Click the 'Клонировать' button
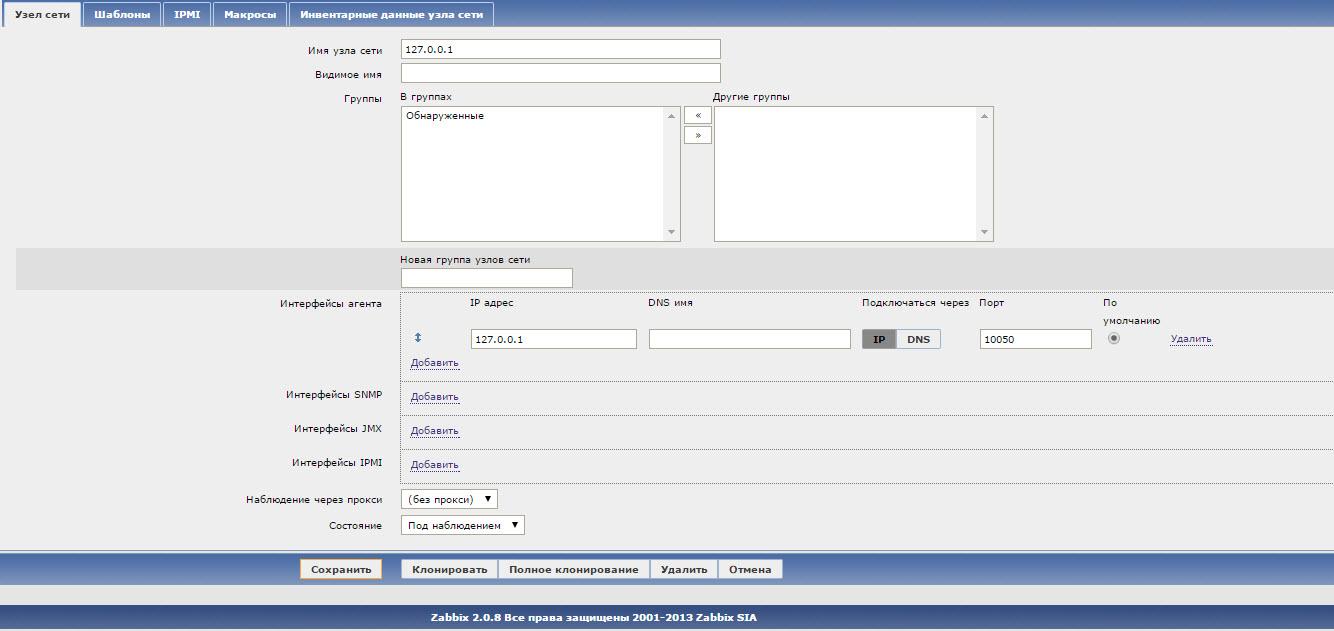Viewport: 1334px width, 631px height. [449, 569]
